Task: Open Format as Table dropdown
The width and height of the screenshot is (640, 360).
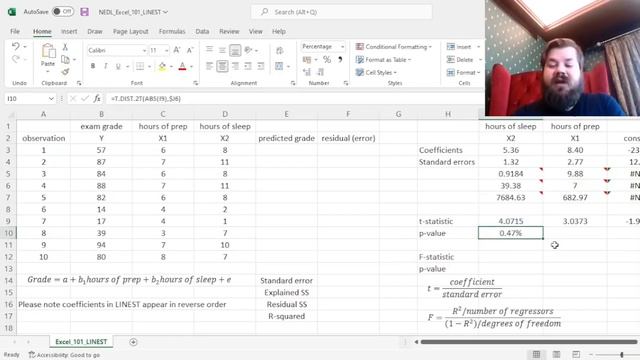Action: (383, 60)
